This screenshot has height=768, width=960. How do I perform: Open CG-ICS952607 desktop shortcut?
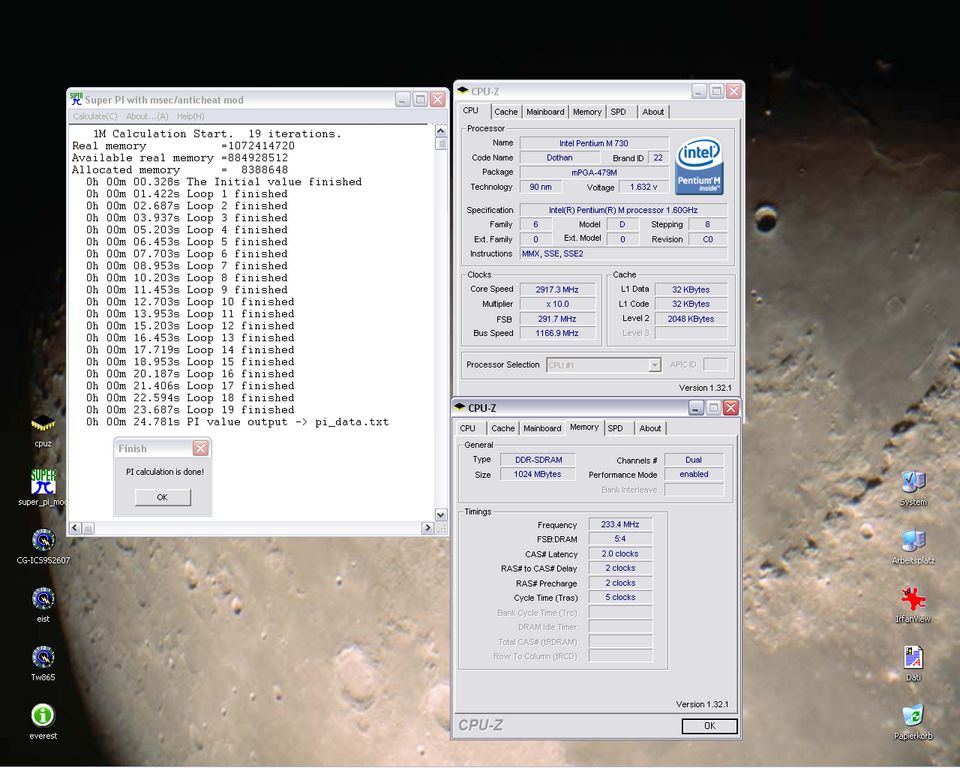pos(43,546)
